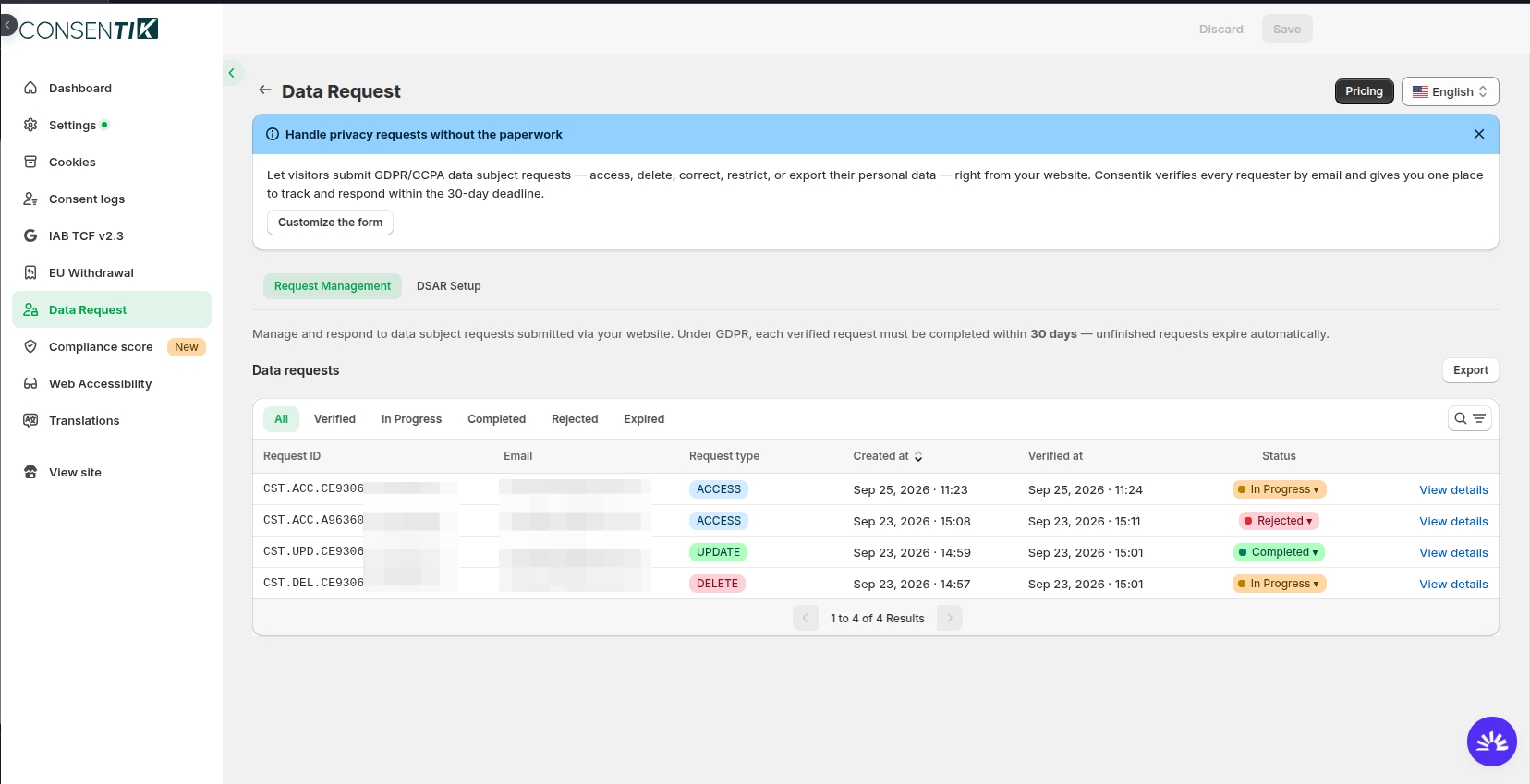The height and width of the screenshot is (784, 1530).
Task: Click the Compliance score shield icon
Action: [30, 347]
